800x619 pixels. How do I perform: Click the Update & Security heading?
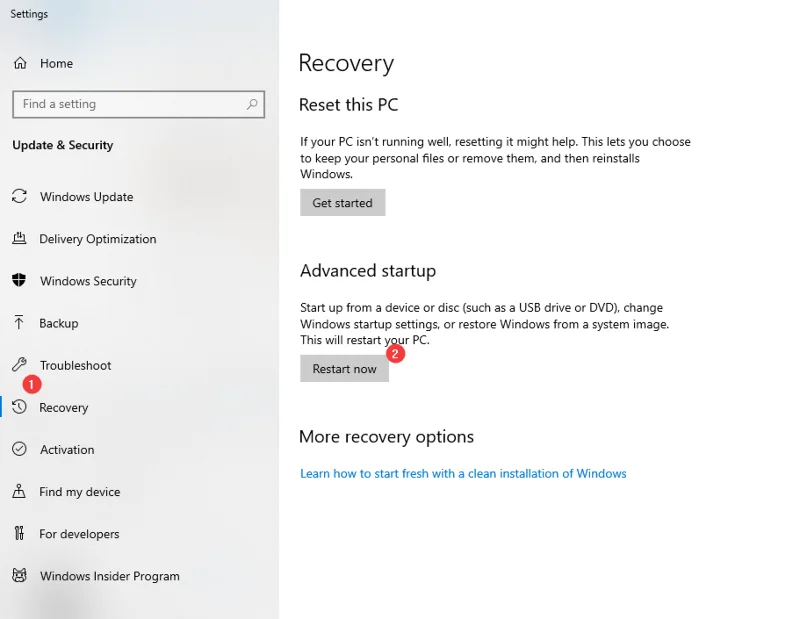63,145
